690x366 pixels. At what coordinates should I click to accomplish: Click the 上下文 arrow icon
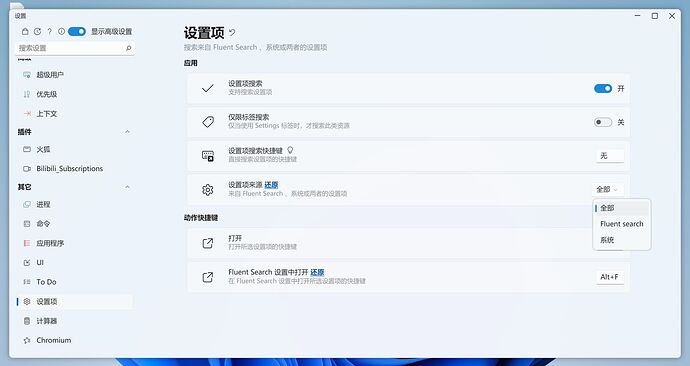pos(27,113)
